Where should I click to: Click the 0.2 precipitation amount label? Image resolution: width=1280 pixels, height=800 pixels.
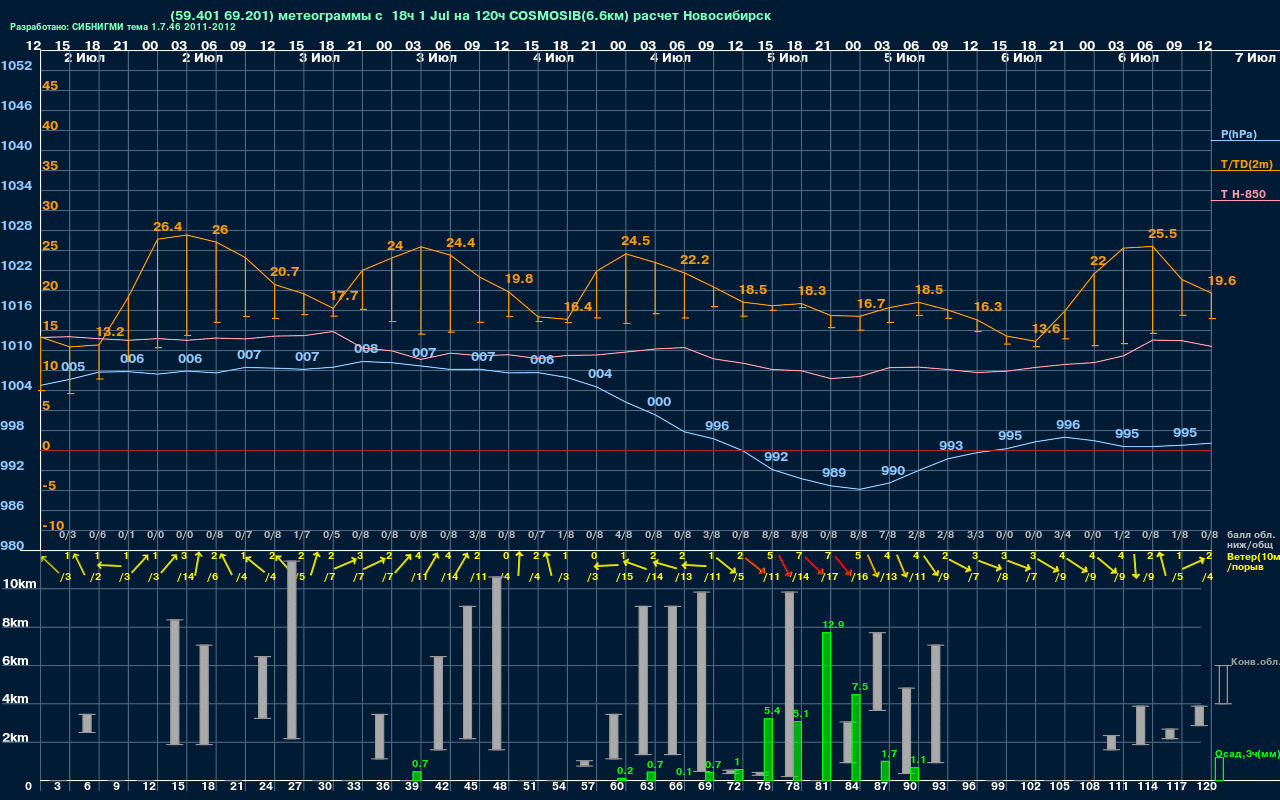coord(626,771)
